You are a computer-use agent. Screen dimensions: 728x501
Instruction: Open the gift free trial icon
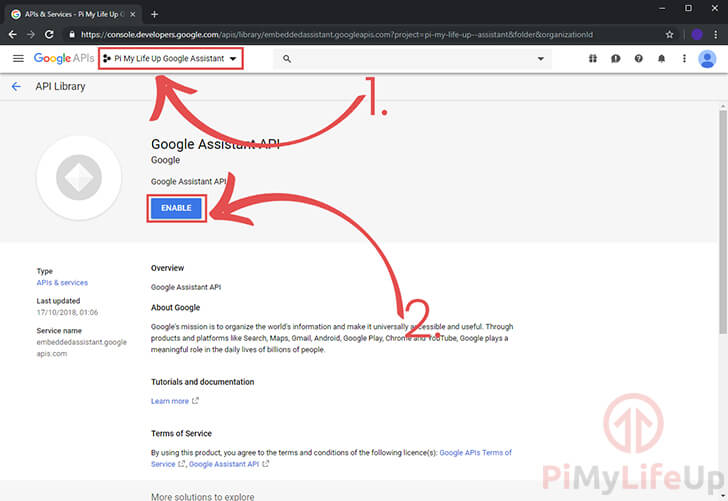593,59
